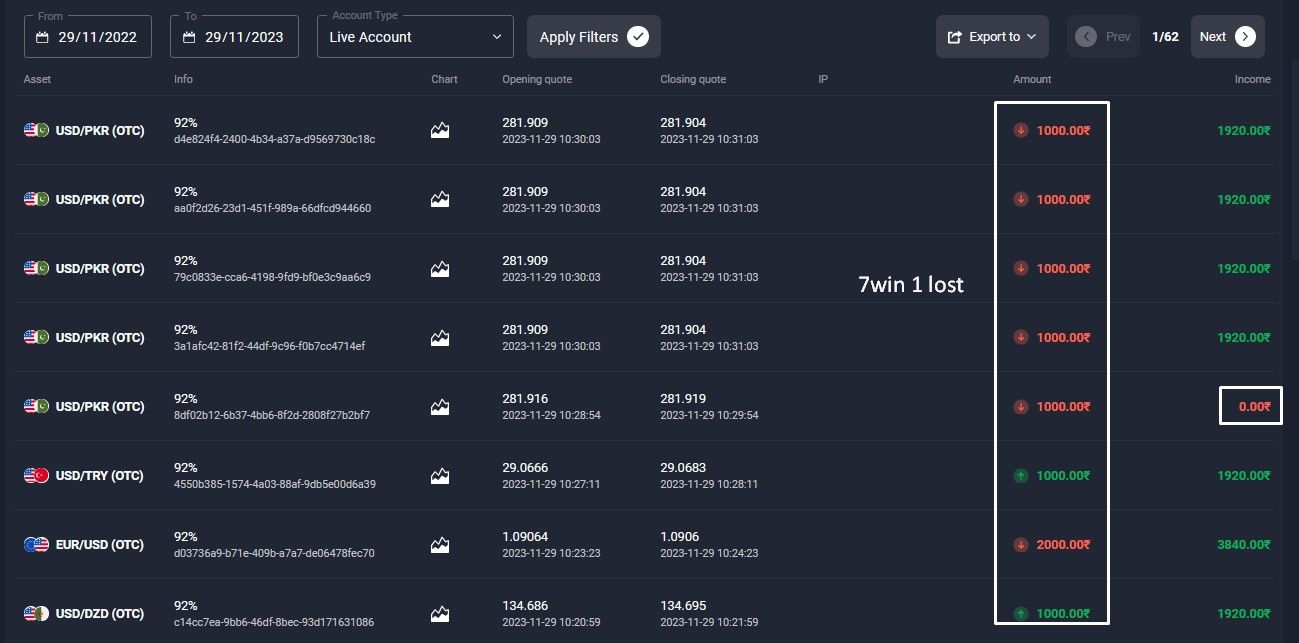Select the EUR/USD (OTC) asset row
Image resolution: width=1299 pixels, height=643 pixels.
tap(99, 545)
